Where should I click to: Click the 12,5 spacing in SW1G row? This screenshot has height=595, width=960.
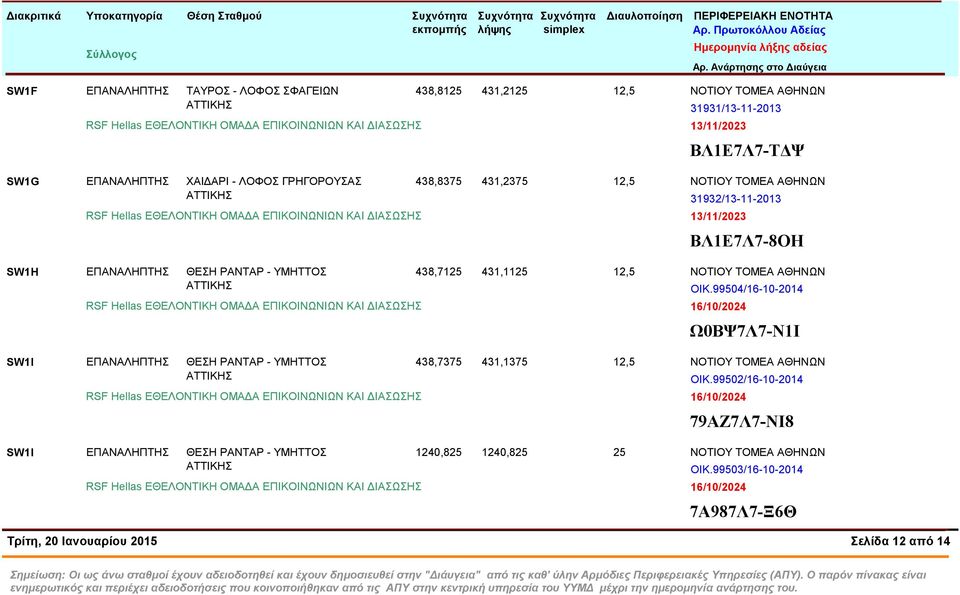pyautogui.click(x=624, y=181)
